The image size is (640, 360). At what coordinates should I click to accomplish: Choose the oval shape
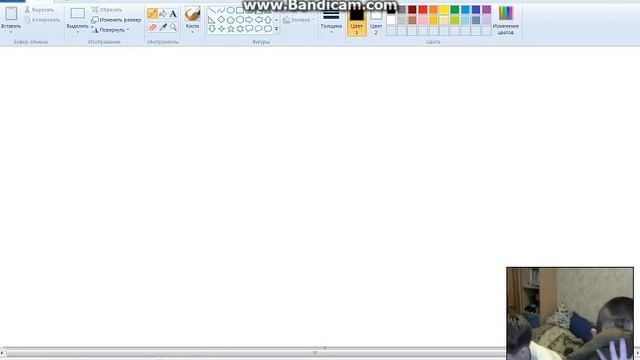pyautogui.click(x=231, y=10)
